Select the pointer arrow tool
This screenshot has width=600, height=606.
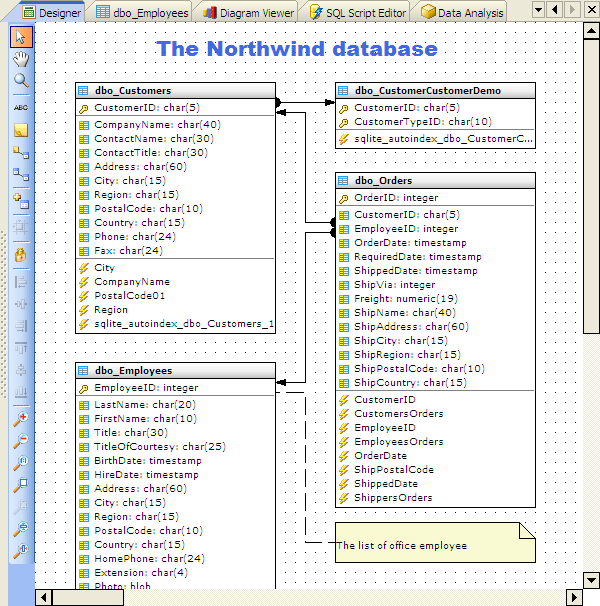coord(21,37)
